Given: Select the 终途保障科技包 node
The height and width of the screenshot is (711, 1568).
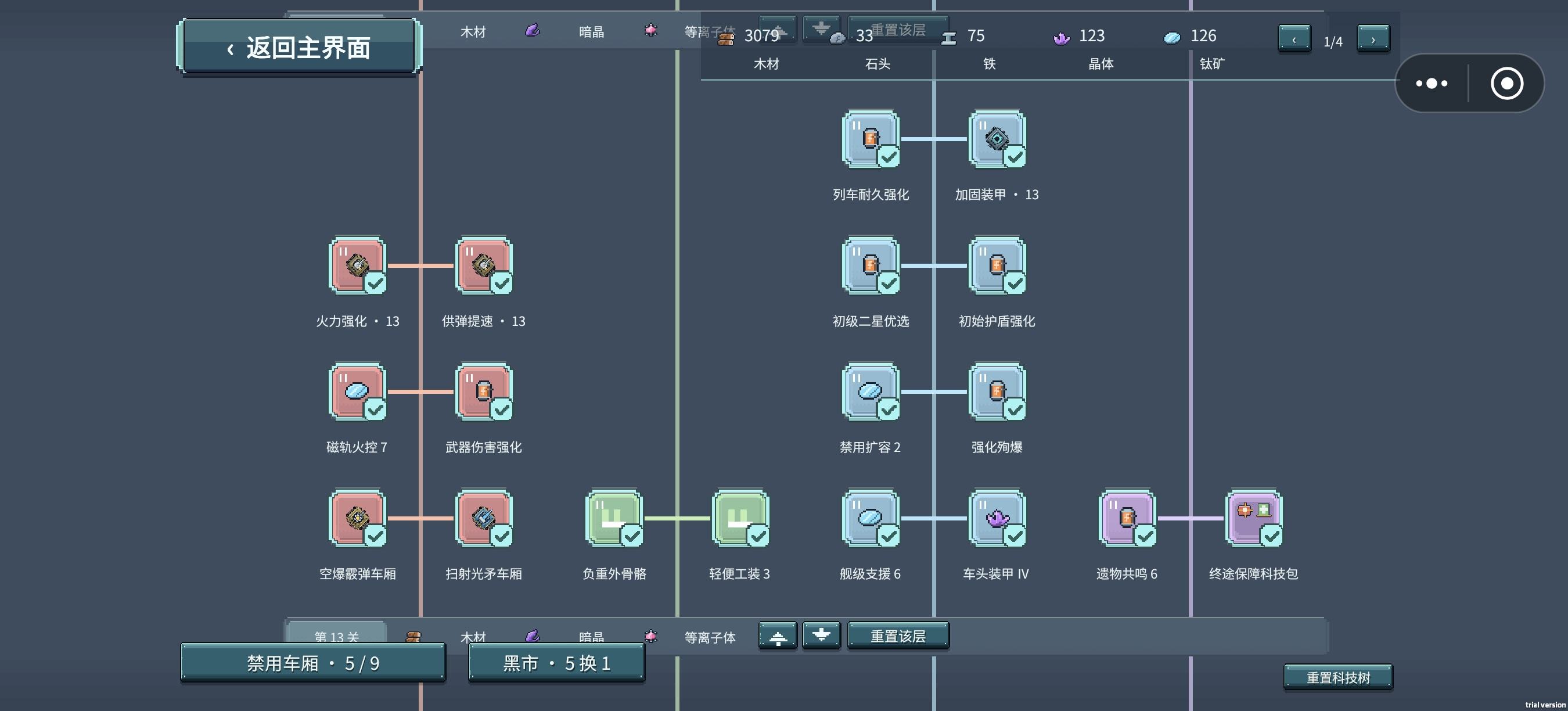Looking at the screenshot, I should [x=1254, y=518].
